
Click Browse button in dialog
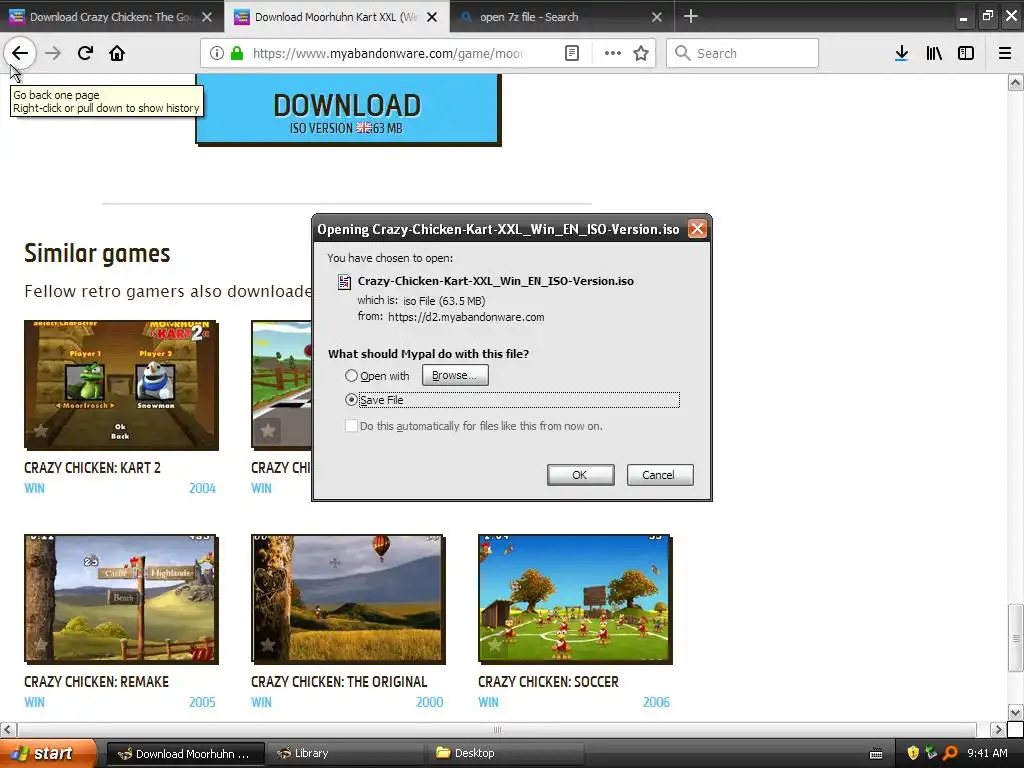tap(455, 375)
